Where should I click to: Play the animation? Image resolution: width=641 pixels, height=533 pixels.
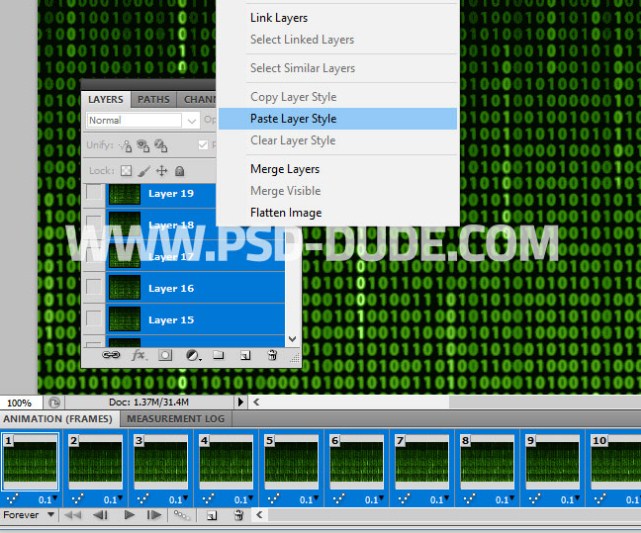click(x=129, y=515)
